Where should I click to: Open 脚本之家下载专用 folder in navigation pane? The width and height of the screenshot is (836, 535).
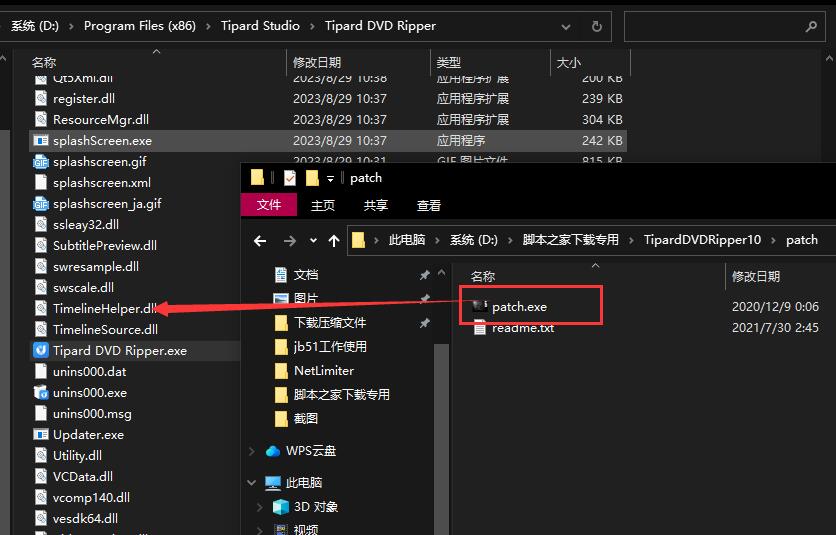click(341, 395)
